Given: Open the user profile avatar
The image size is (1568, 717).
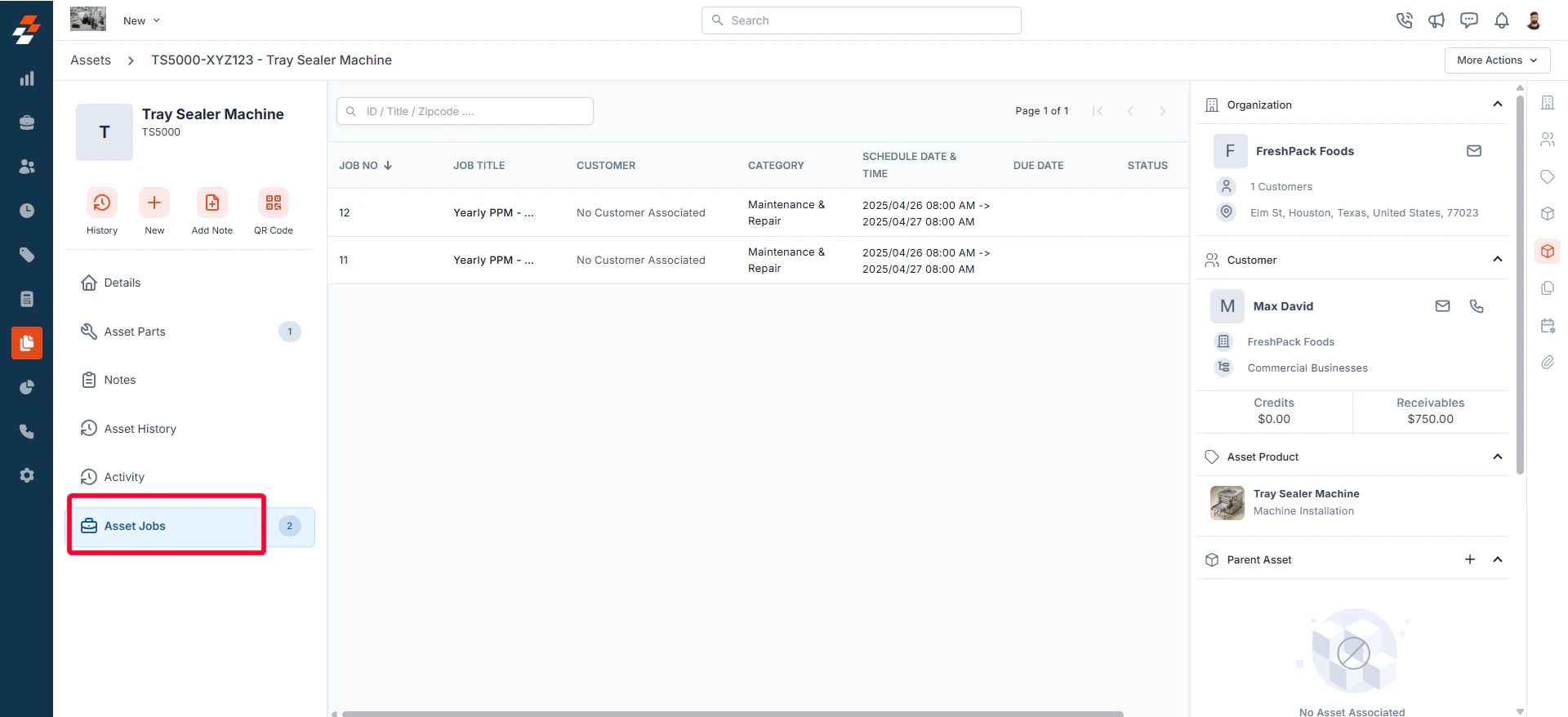Looking at the screenshot, I should (x=1534, y=20).
